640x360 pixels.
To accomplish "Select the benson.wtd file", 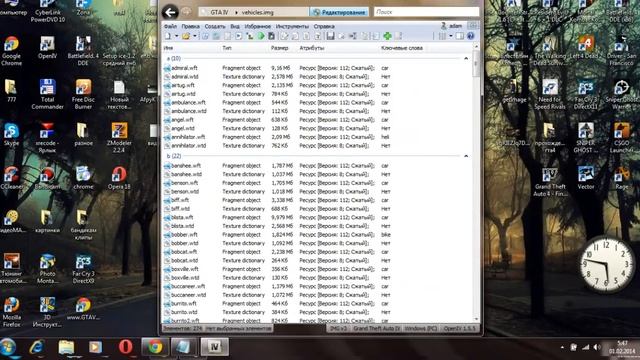I will point(185,191).
